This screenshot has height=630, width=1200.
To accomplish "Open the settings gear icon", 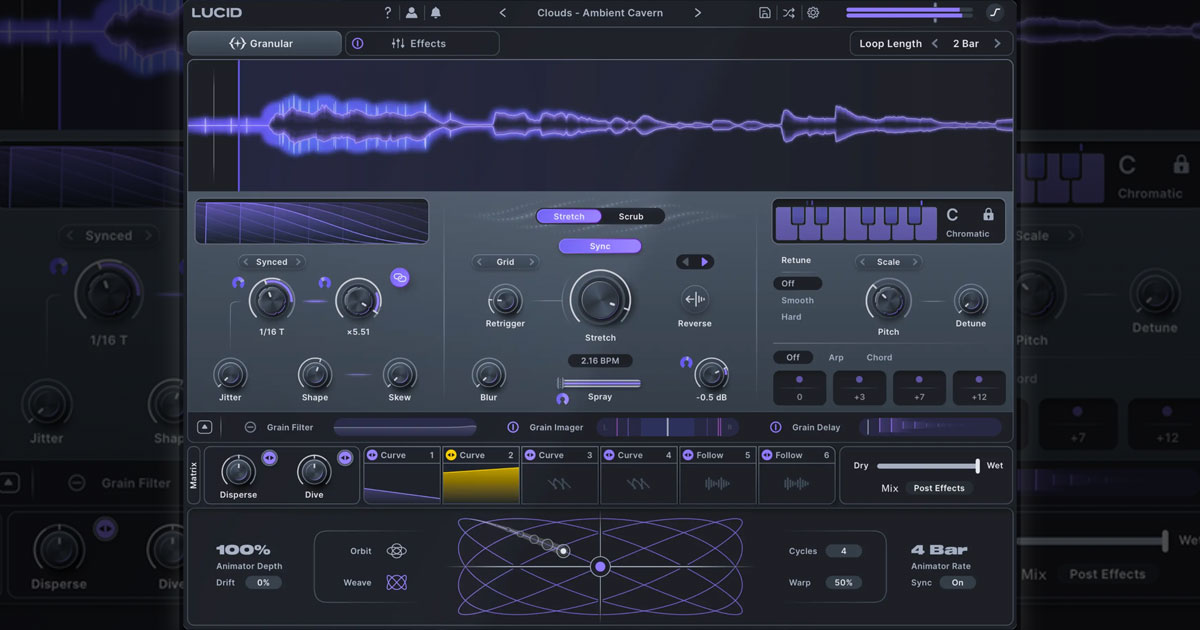I will [x=813, y=13].
